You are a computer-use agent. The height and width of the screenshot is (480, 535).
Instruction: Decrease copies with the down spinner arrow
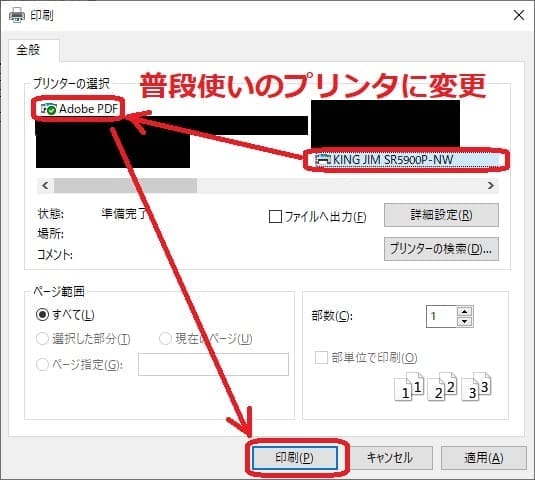click(464, 322)
